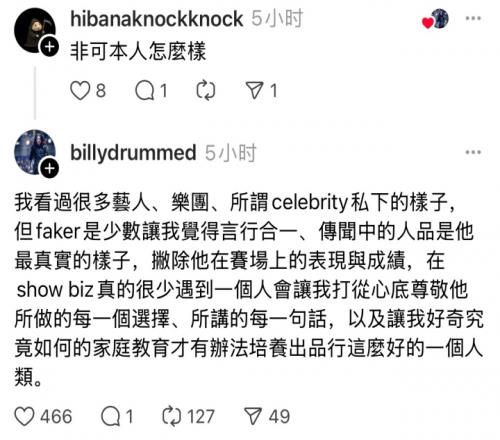The height and width of the screenshot is (440, 500).
Task: View the 5小时 timestamp on billydrummed's post
Action: (x=230, y=153)
